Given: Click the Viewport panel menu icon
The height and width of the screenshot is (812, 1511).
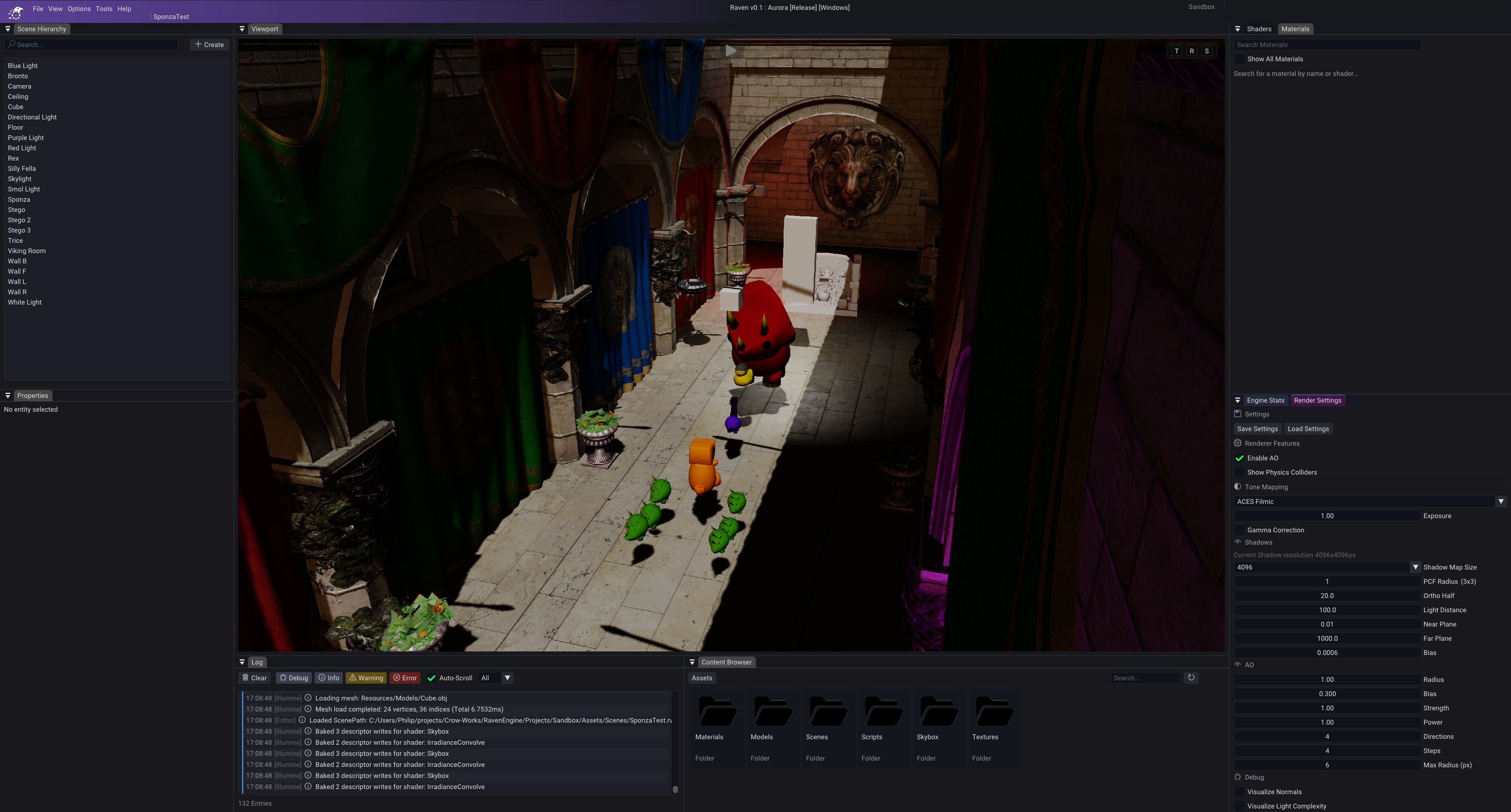Looking at the screenshot, I should (x=242, y=29).
